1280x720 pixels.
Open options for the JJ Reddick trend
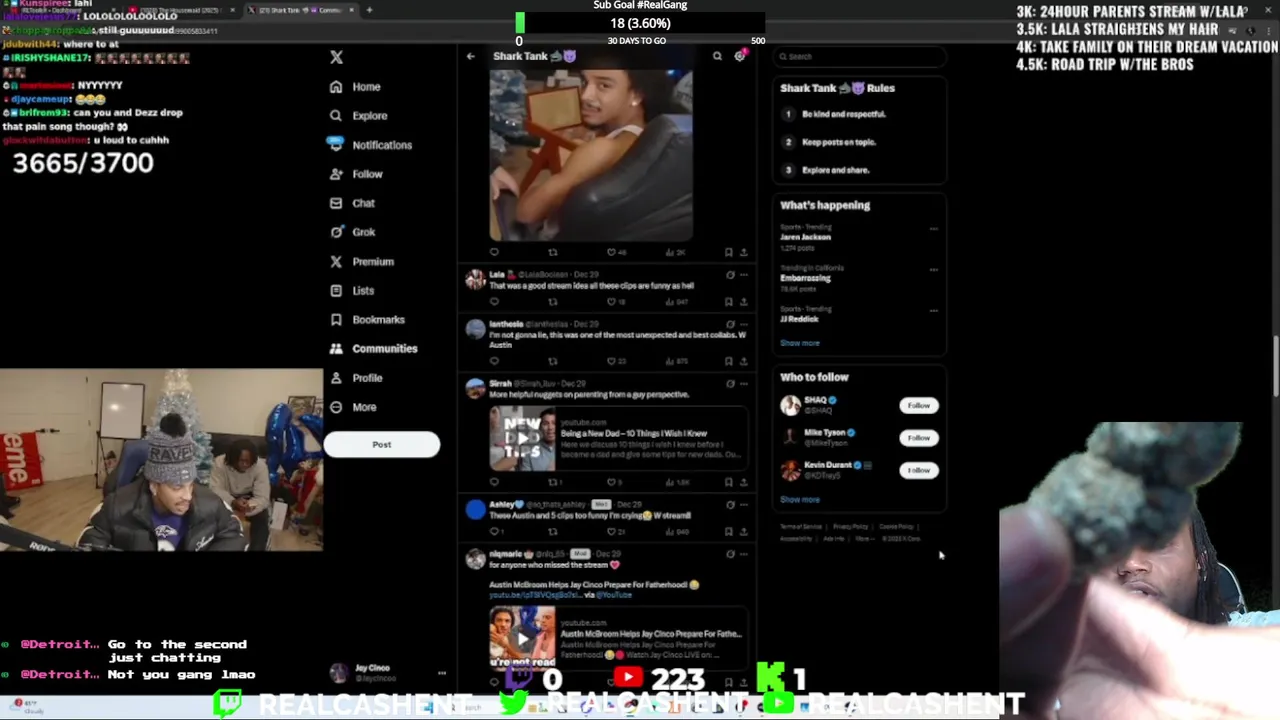(933, 311)
